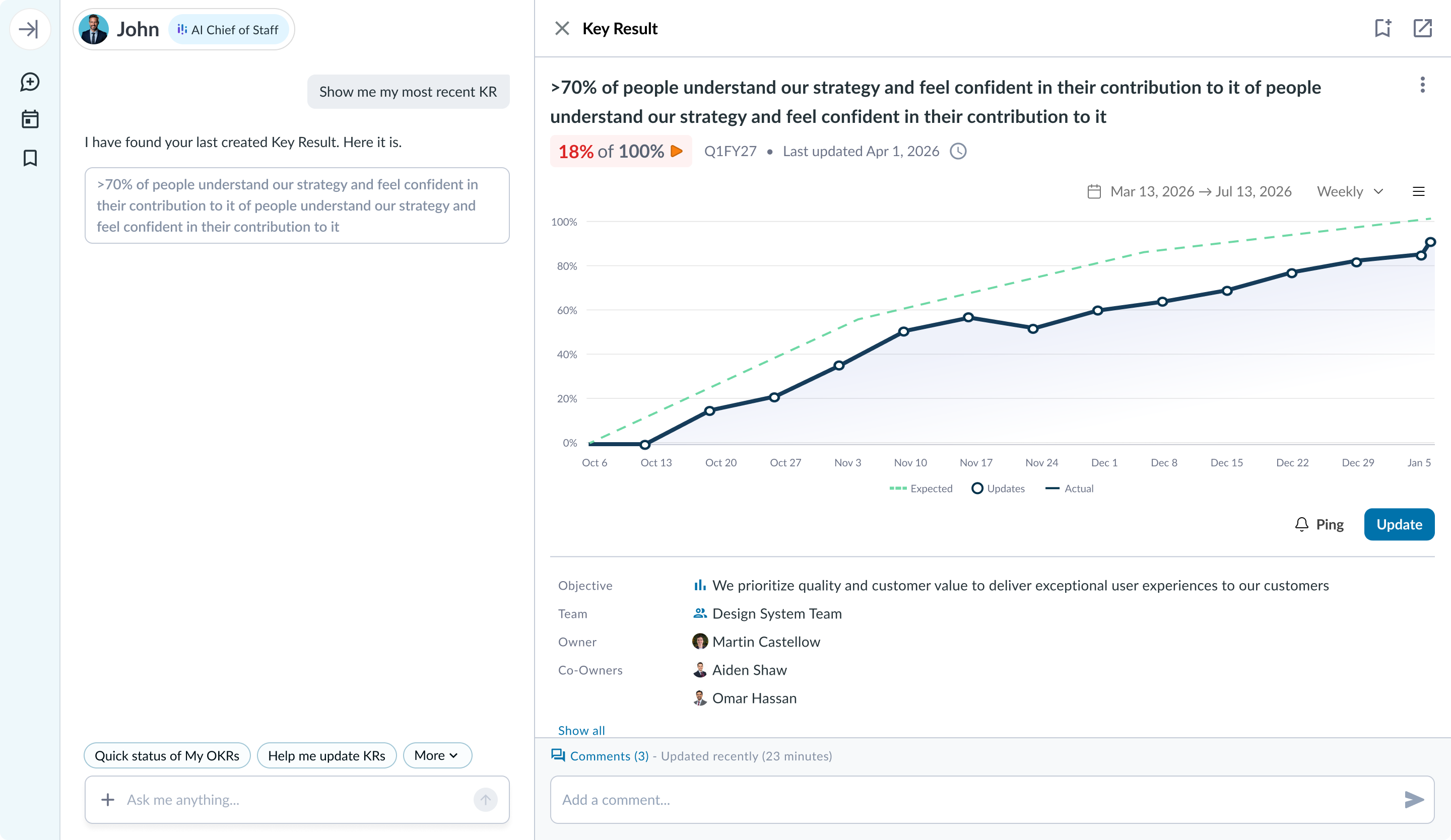Toggle the Expected series in the chart legend

point(920,488)
